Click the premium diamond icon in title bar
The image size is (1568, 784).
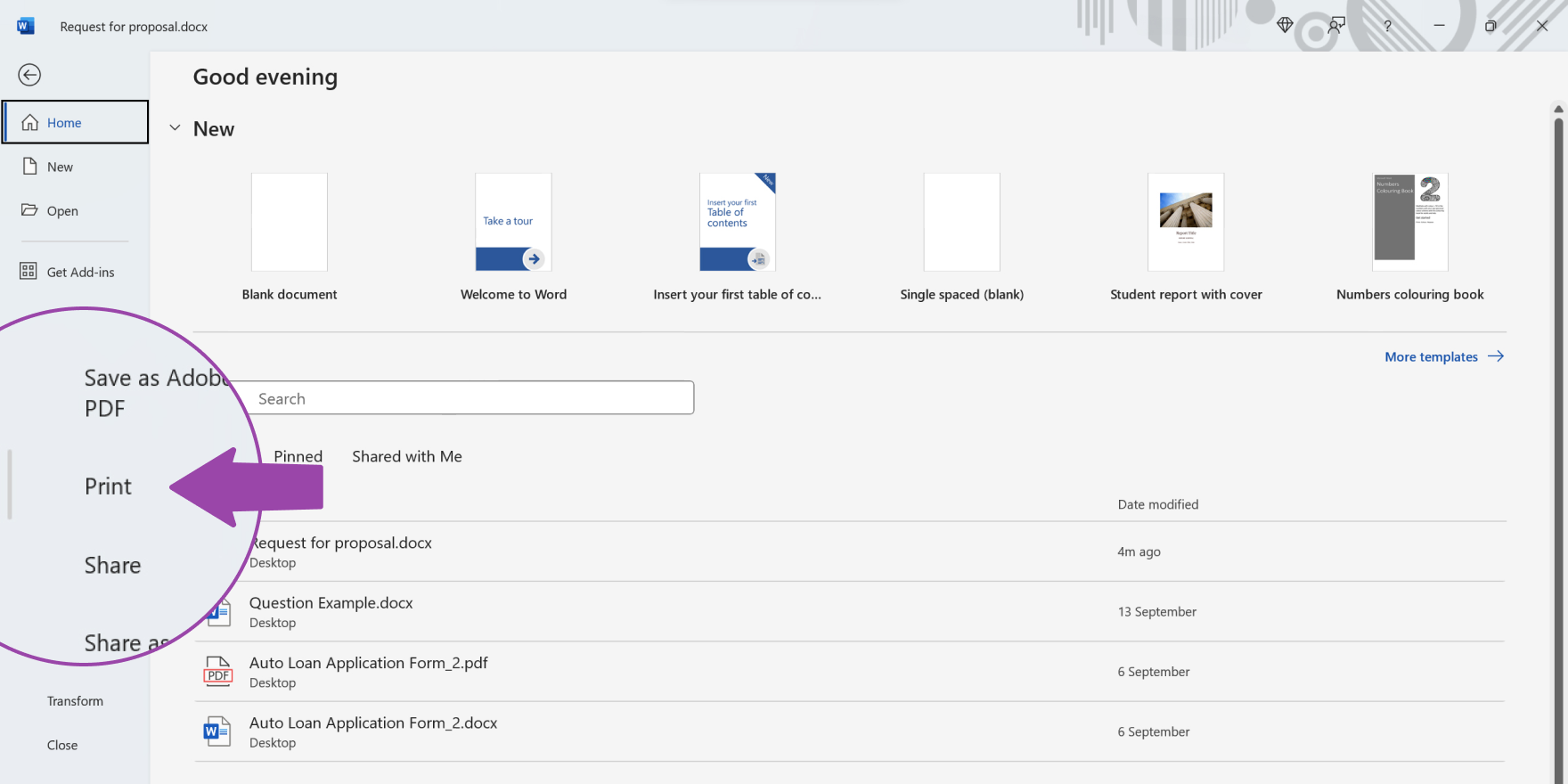pos(1285,26)
